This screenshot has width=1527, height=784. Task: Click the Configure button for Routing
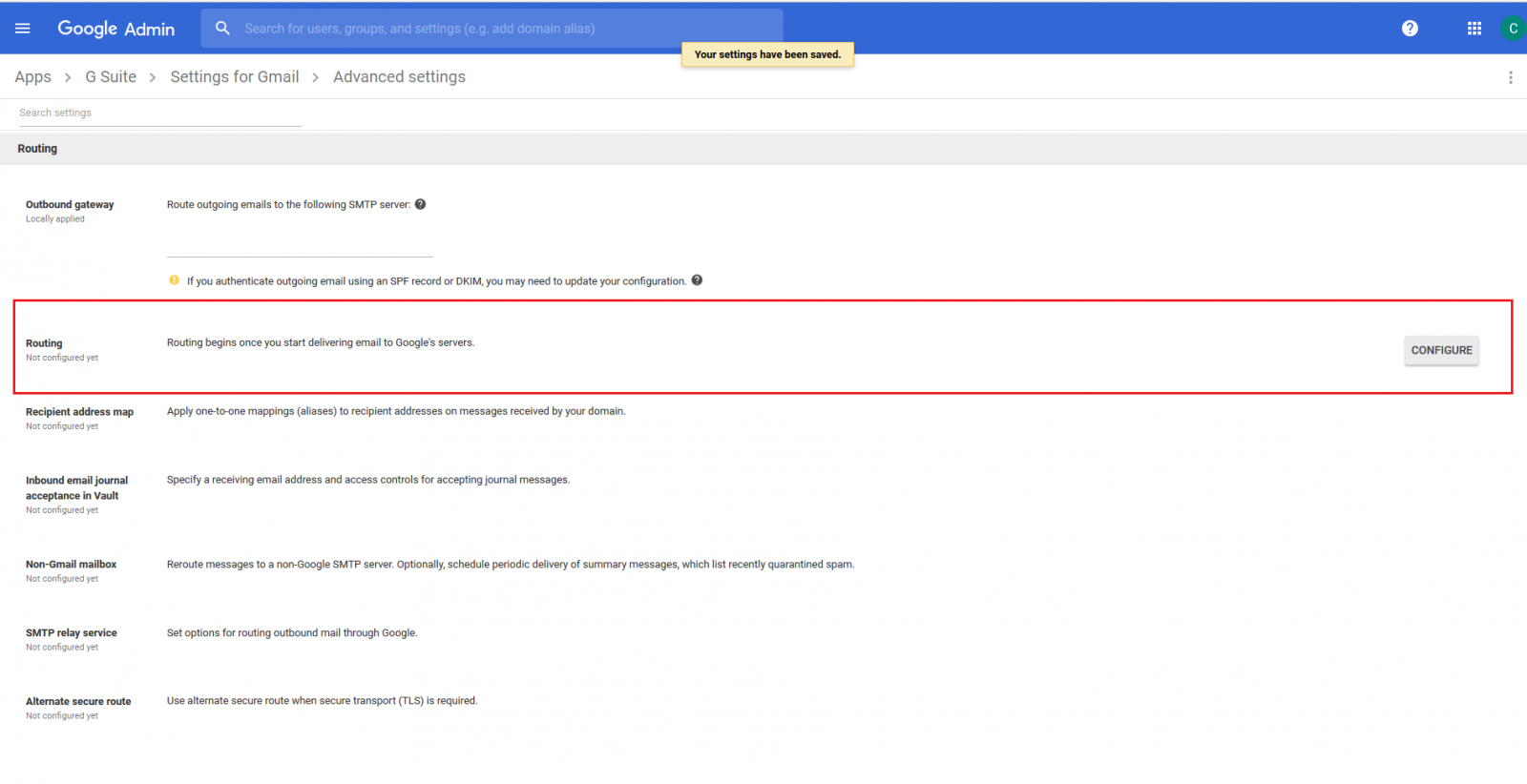coord(1441,350)
